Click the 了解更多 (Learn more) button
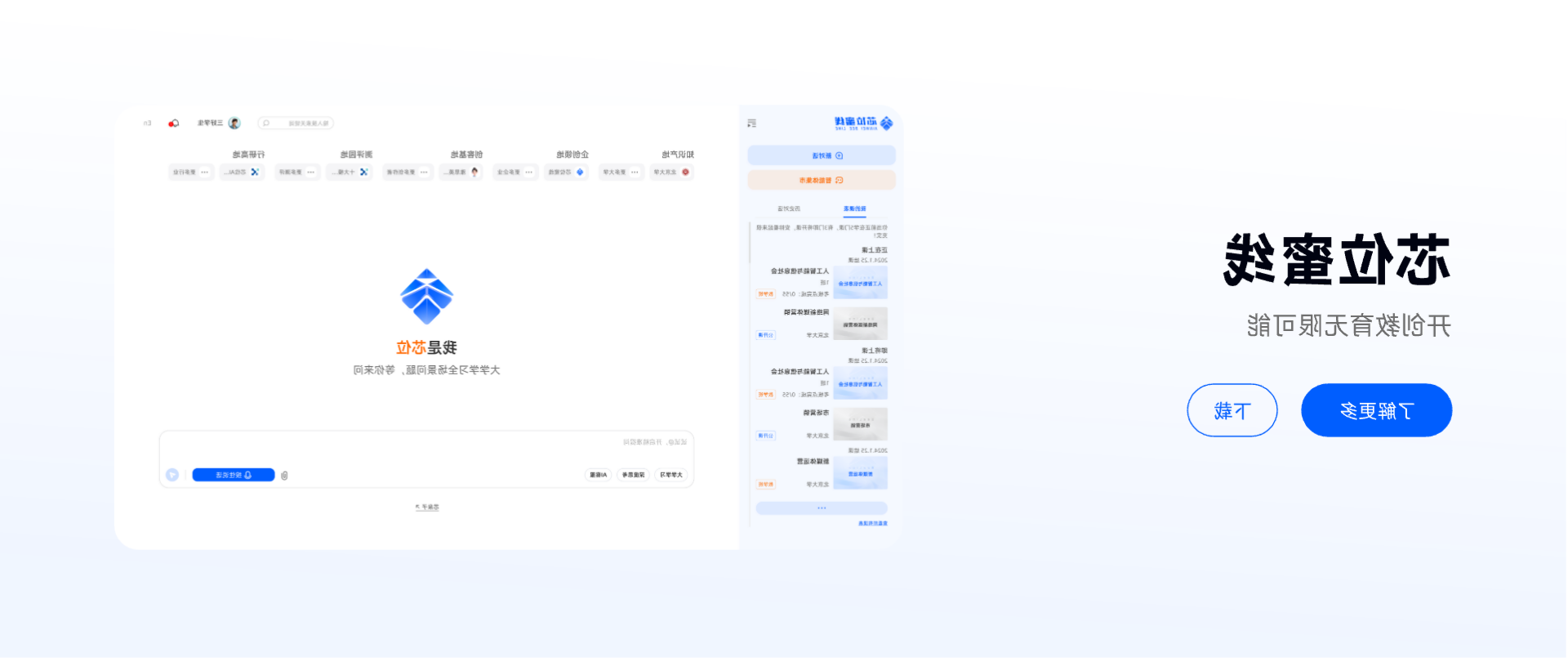The width and height of the screenshot is (1568, 662). tap(1376, 410)
